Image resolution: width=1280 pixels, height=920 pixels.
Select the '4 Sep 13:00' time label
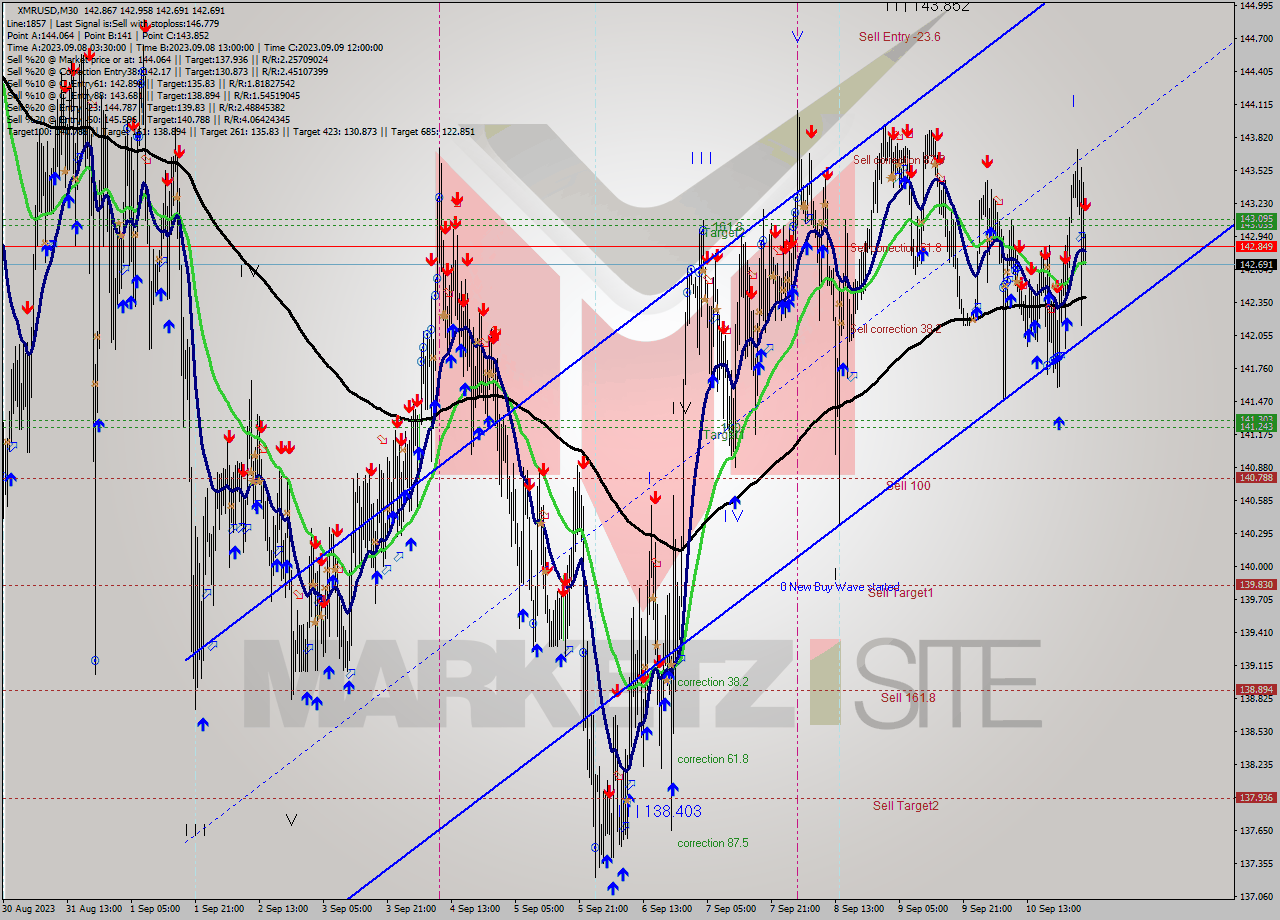pyautogui.click(x=477, y=909)
